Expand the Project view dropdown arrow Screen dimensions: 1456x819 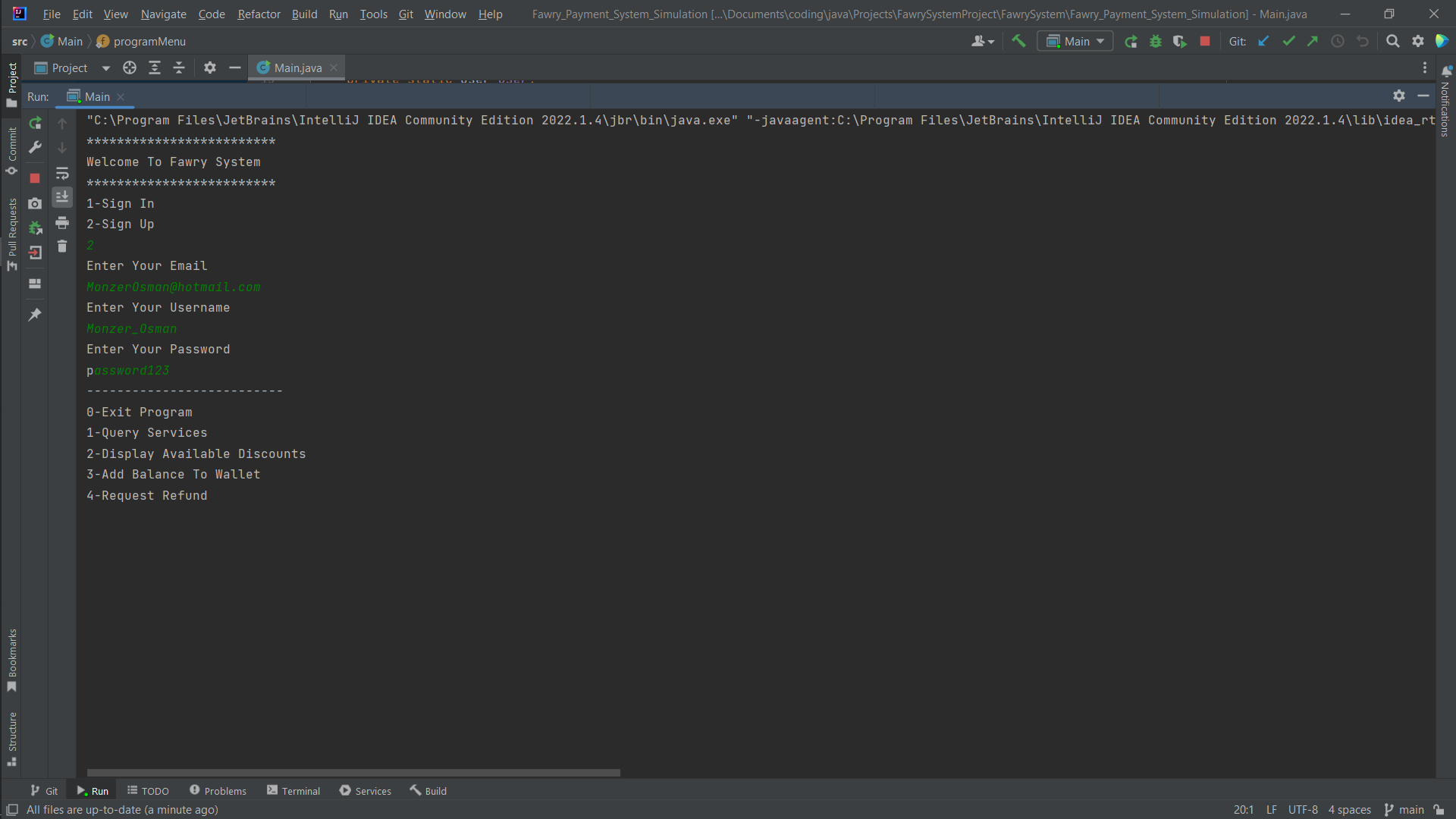click(106, 68)
